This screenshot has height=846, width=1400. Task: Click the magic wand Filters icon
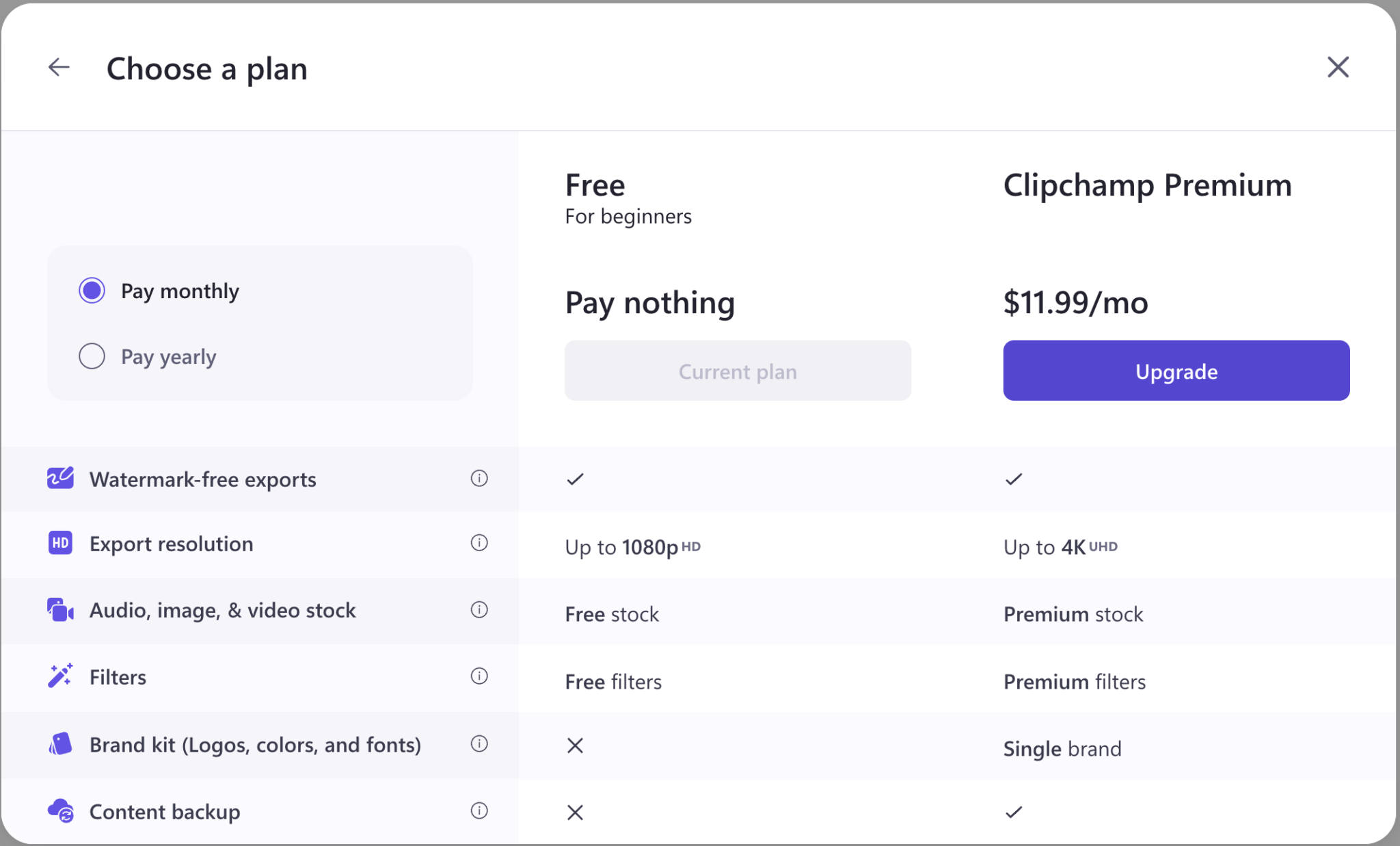pyautogui.click(x=60, y=676)
